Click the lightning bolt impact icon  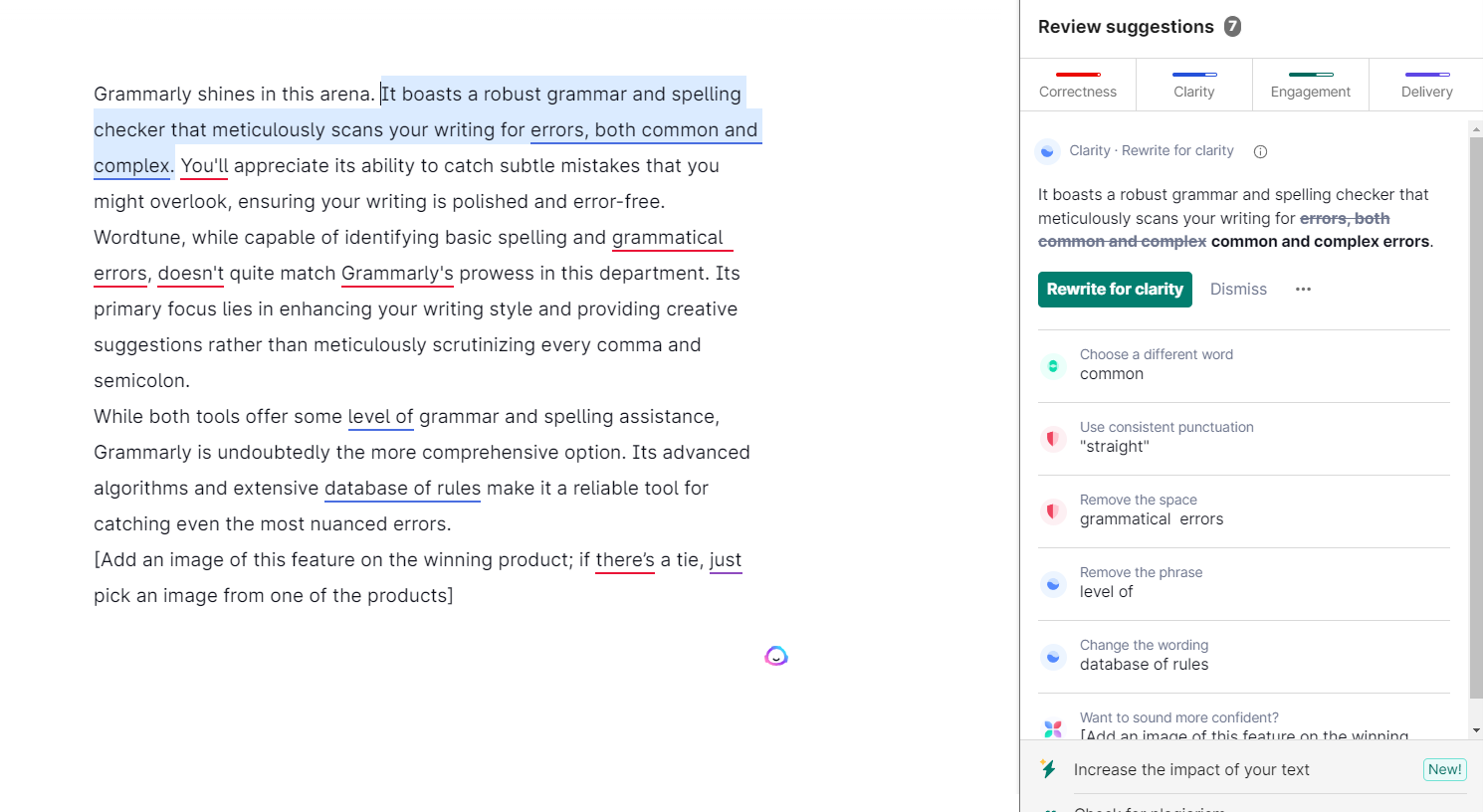pyautogui.click(x=1048, y=769)
